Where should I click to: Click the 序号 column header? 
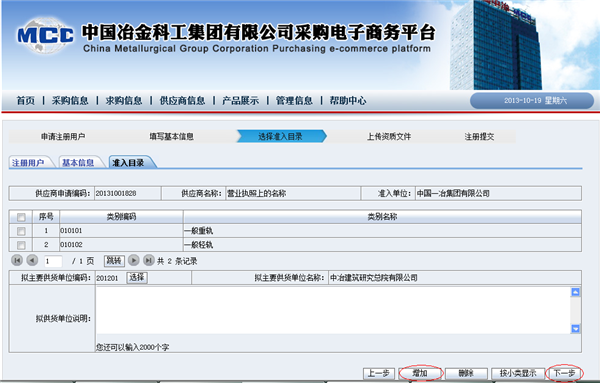pos(46,217)
